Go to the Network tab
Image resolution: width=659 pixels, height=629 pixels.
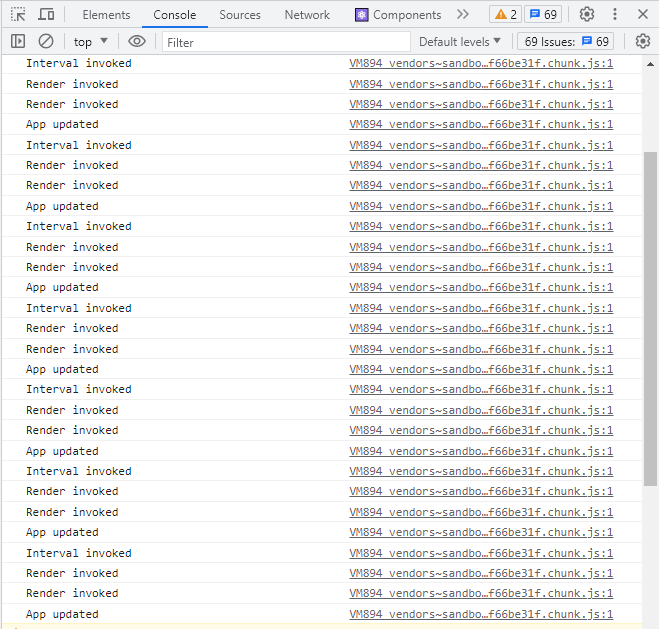[307, 15]
